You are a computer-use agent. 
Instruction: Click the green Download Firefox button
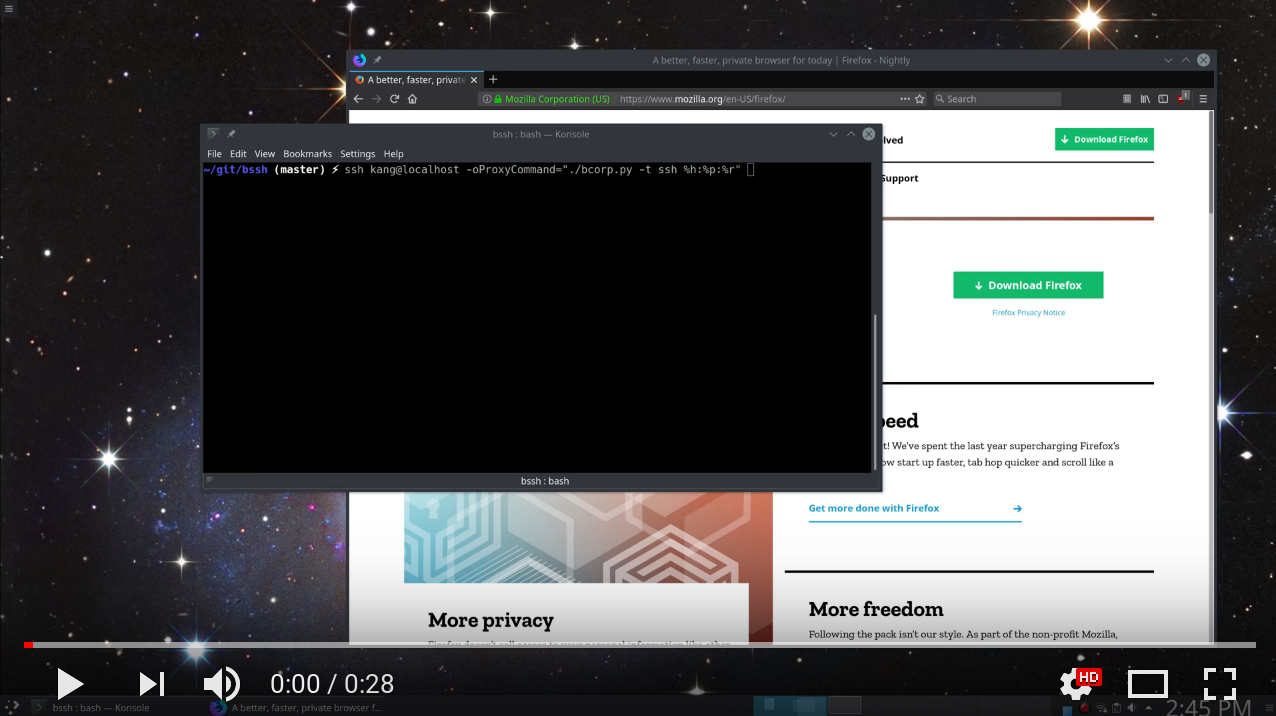tap(1028, 285)
